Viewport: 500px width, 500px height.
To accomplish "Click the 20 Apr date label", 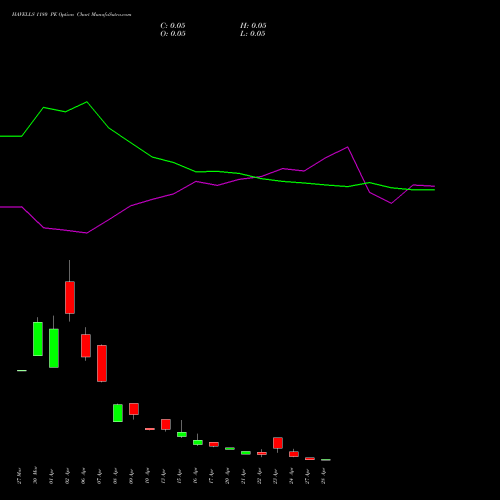I will [228, 476].
